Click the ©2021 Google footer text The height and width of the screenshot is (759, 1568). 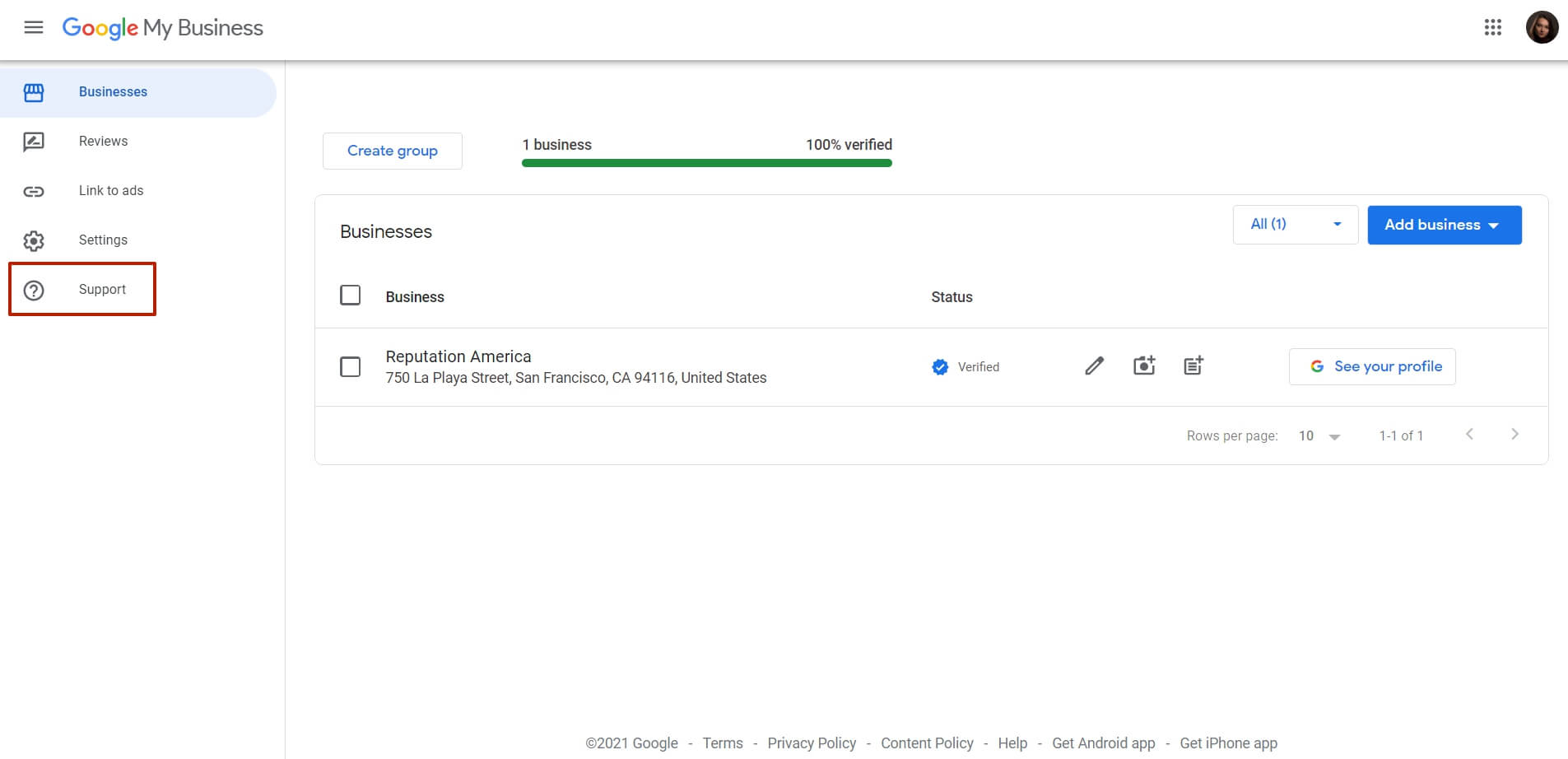coord(632,743)
